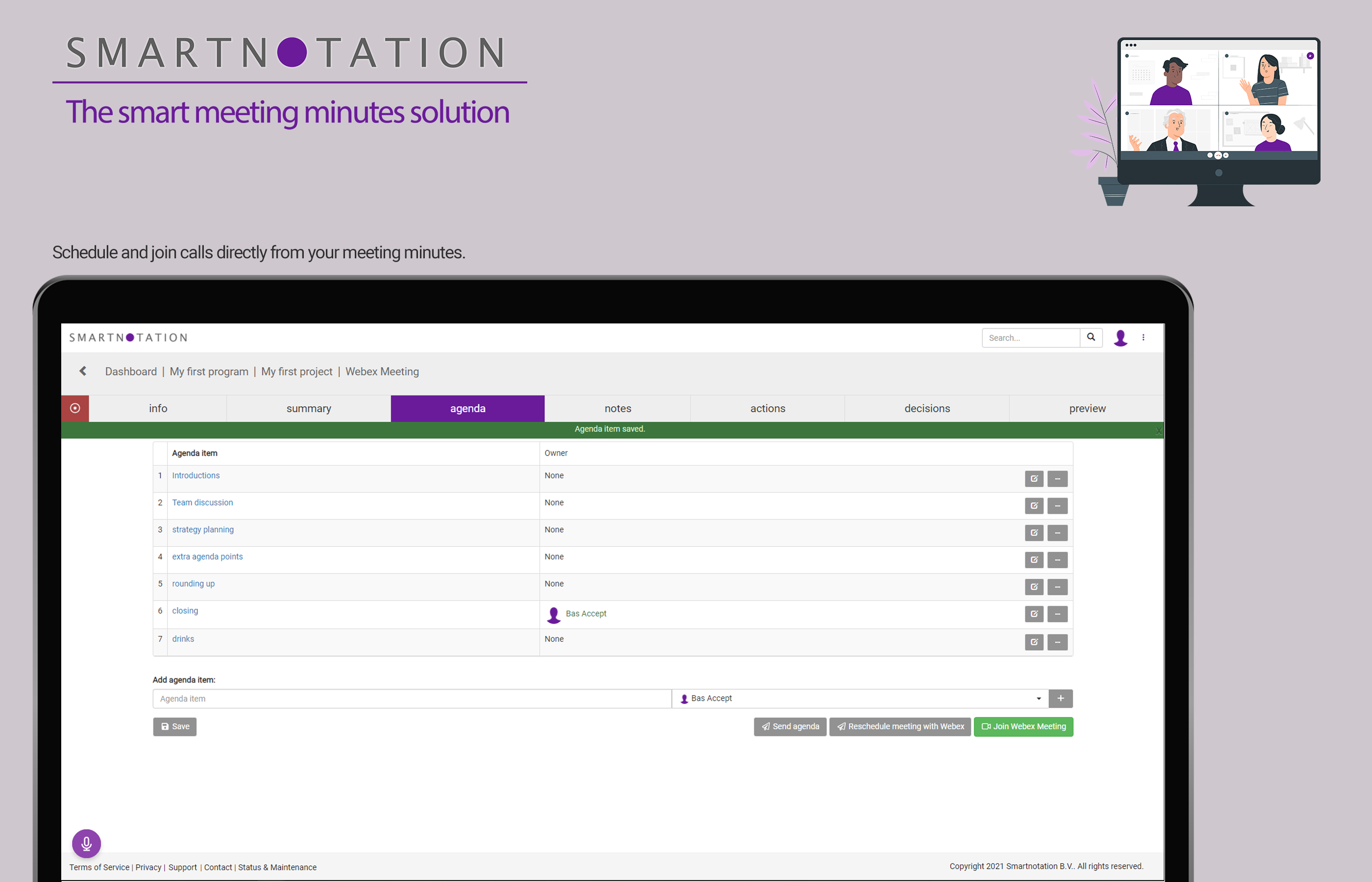The width and height of the screenshot is (1372, 882).
Task: Remove the drinks agenda item
Action: tap(1057, 642)
